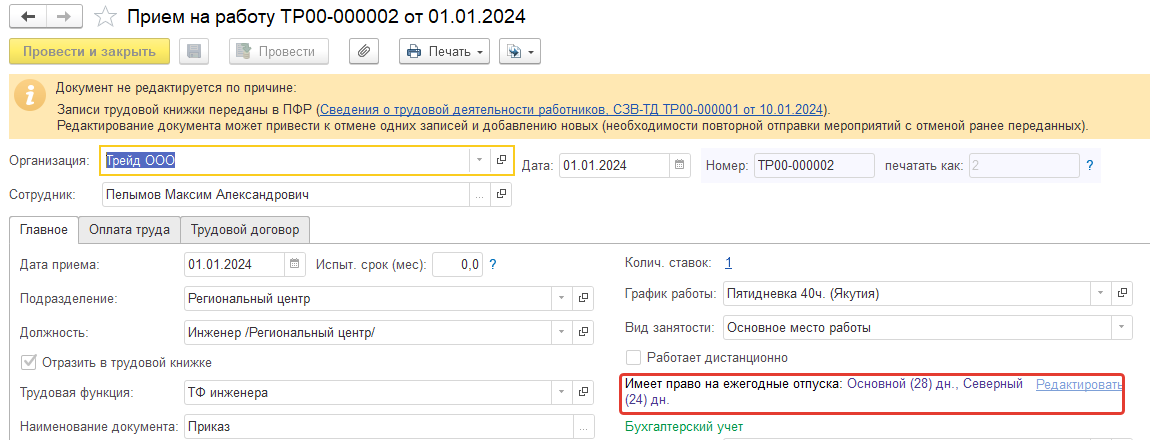Screen dimensions: 1150x440
Task: Open attached files with paperclip icon
Action: pyautogui.click(x=364, y=51)
